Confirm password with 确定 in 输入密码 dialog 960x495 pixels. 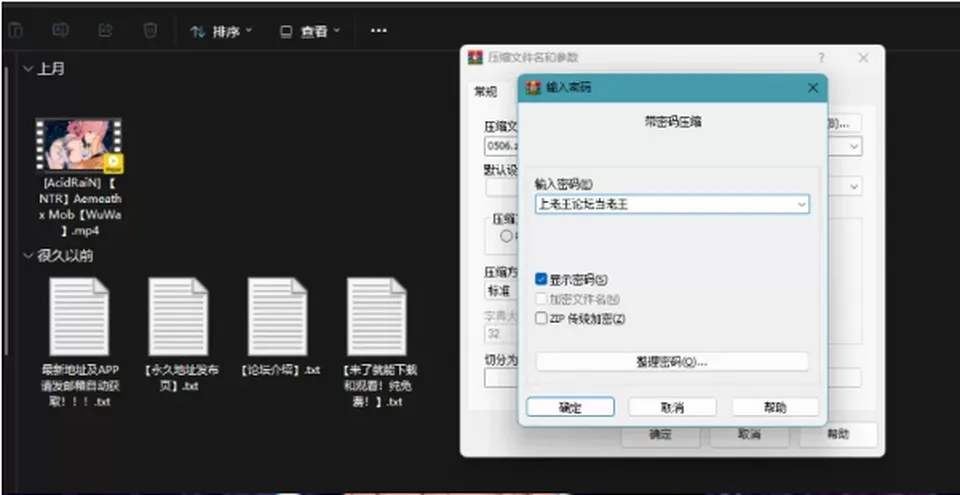click(570, 407)
